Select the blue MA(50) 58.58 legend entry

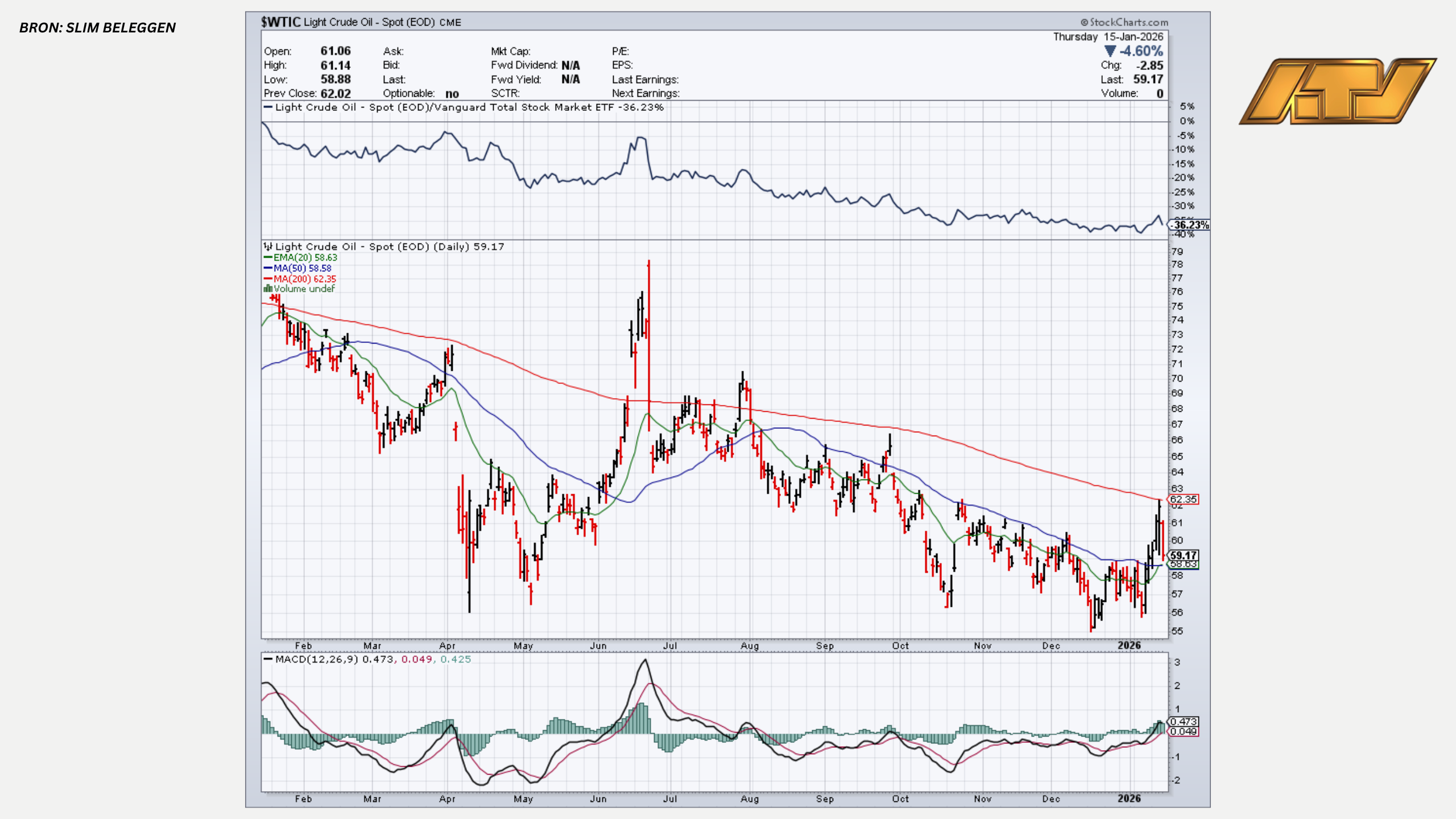pyautogui.click(x=298, y=268)
